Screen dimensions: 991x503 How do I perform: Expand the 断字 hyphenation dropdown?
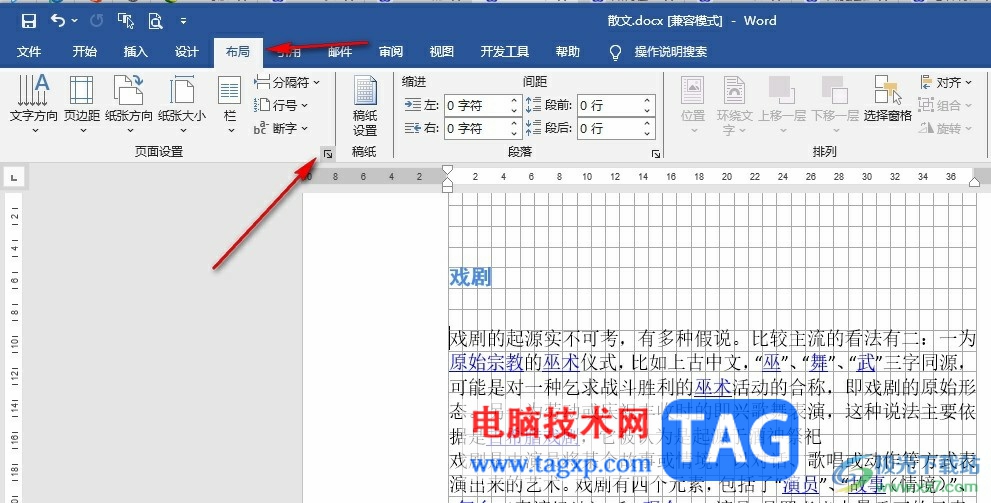coord(281,128)
